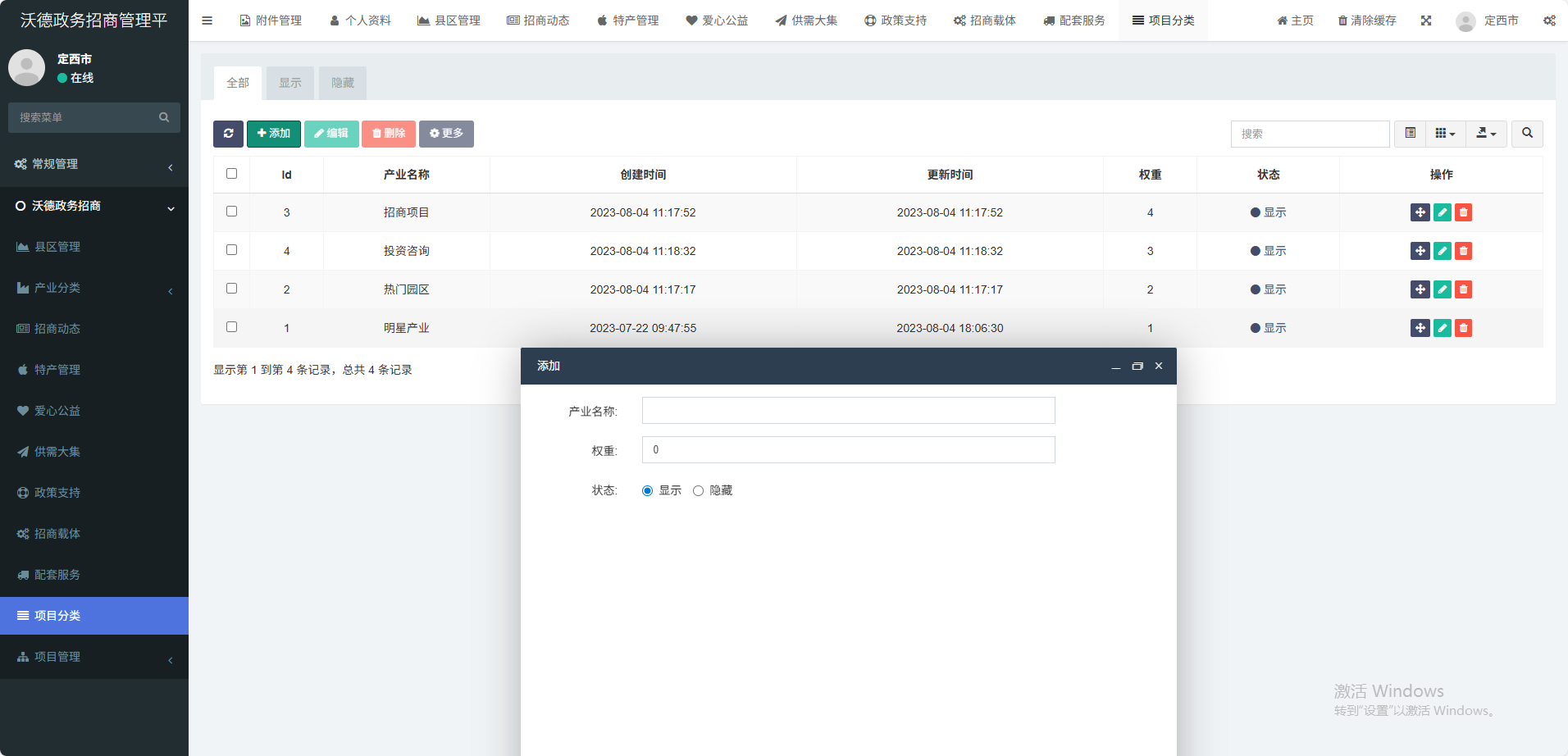Expand 项目管理 in the sidebar
This screenshot has width=1568, height=756.
(x=94, y=657)
